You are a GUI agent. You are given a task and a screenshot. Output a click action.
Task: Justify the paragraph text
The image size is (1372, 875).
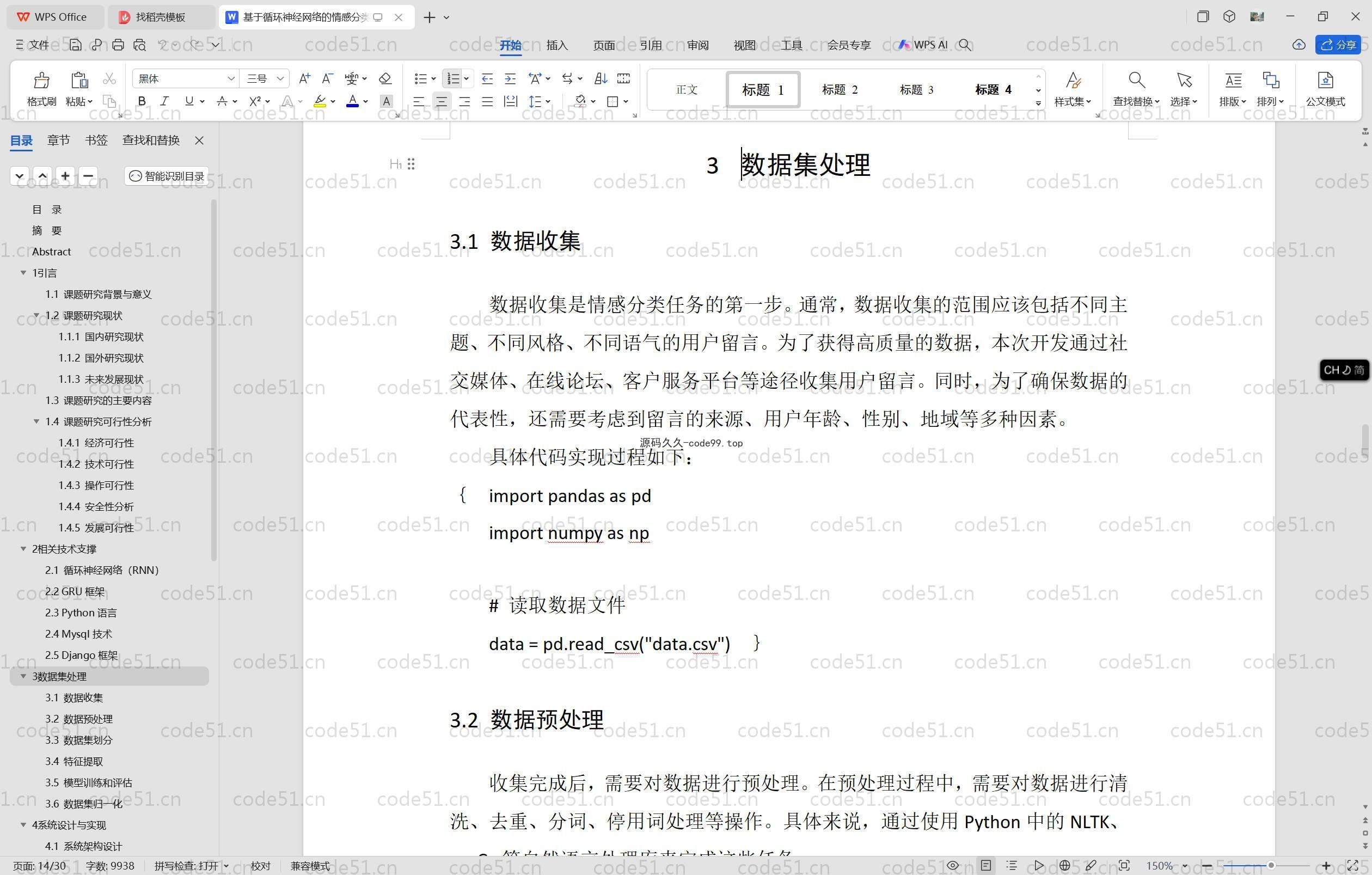[x=487, y=102]
